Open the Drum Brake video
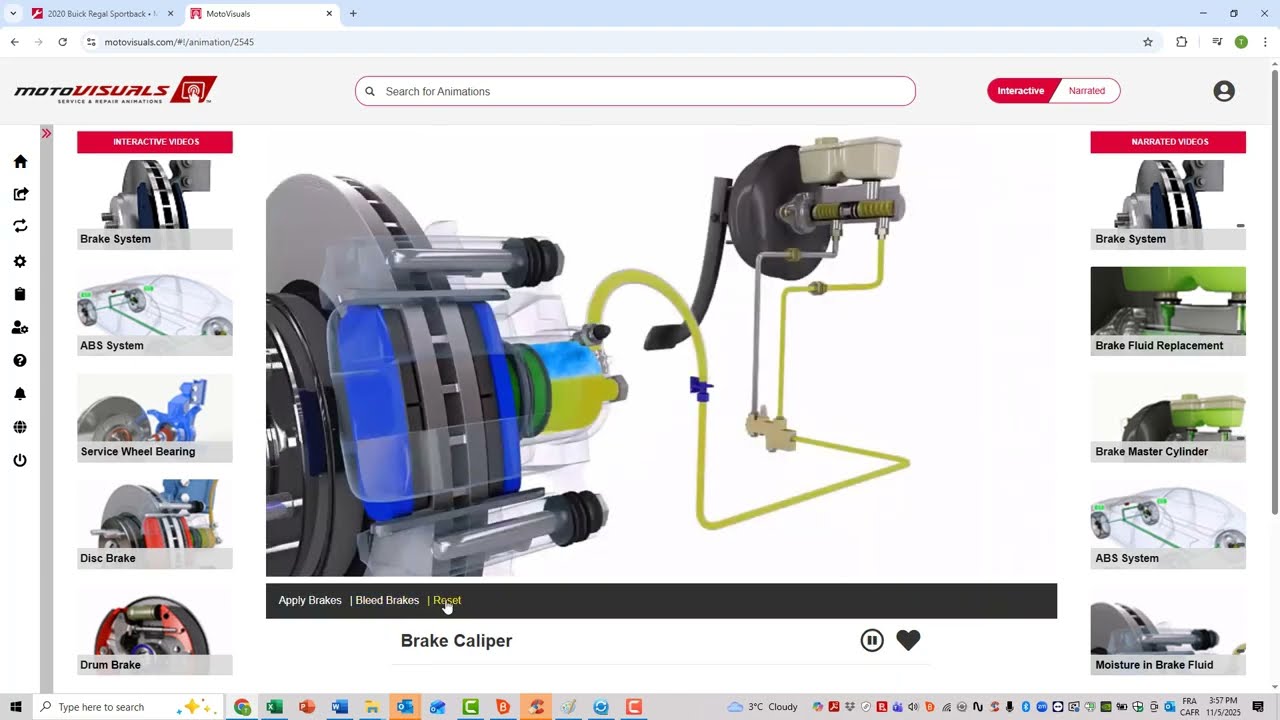 click(155, 631)
